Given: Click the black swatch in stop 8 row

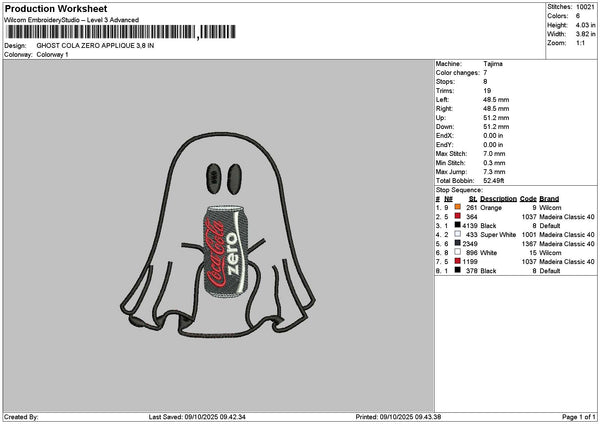Looking at the screenshot, I should (457, 270).
